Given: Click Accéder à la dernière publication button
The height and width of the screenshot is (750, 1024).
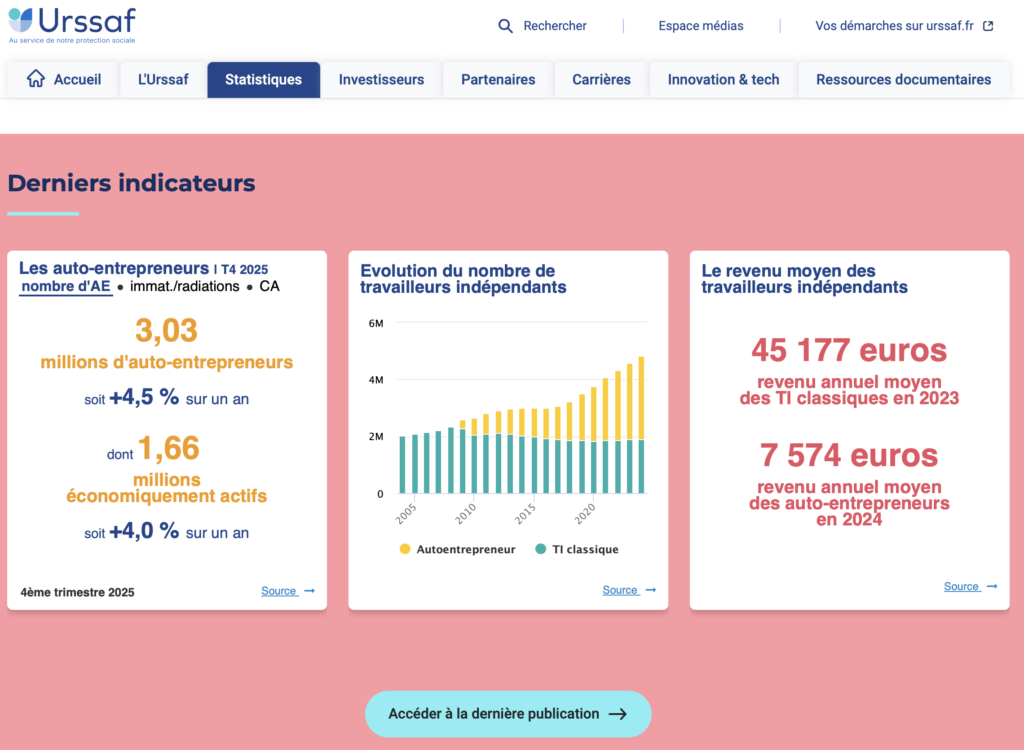Looking at the screenshot, I should tap(508, 714).
